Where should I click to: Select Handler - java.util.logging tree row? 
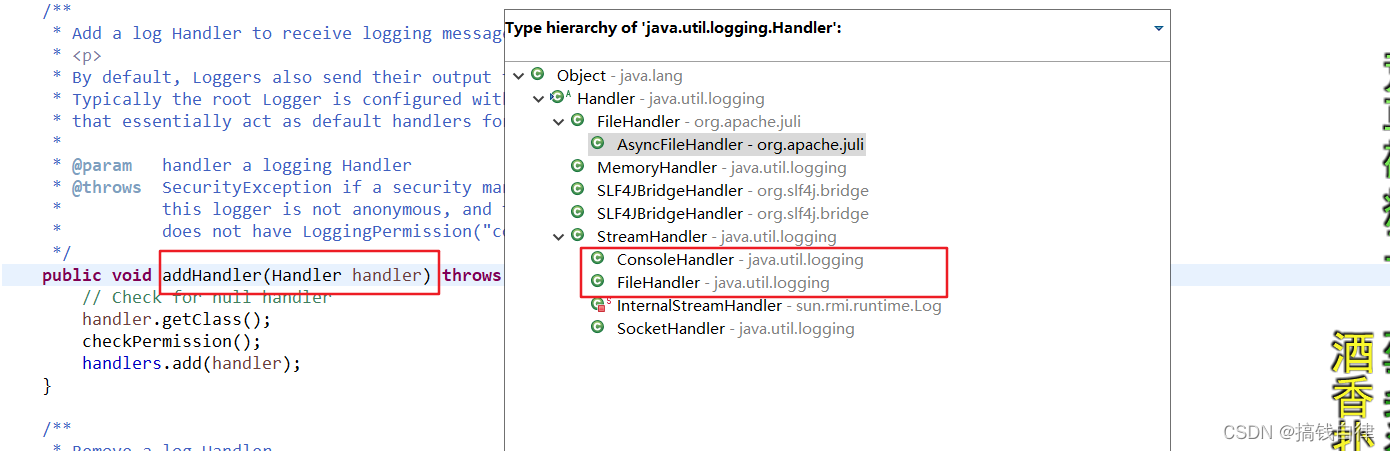coord(671,99)
